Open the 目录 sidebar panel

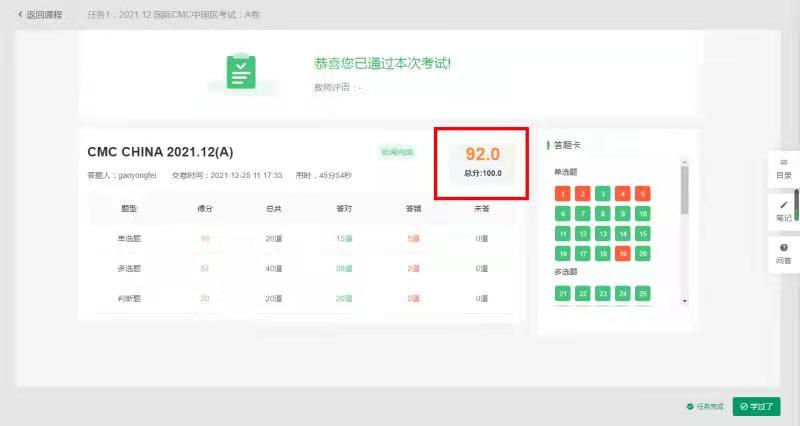[784, 169]
